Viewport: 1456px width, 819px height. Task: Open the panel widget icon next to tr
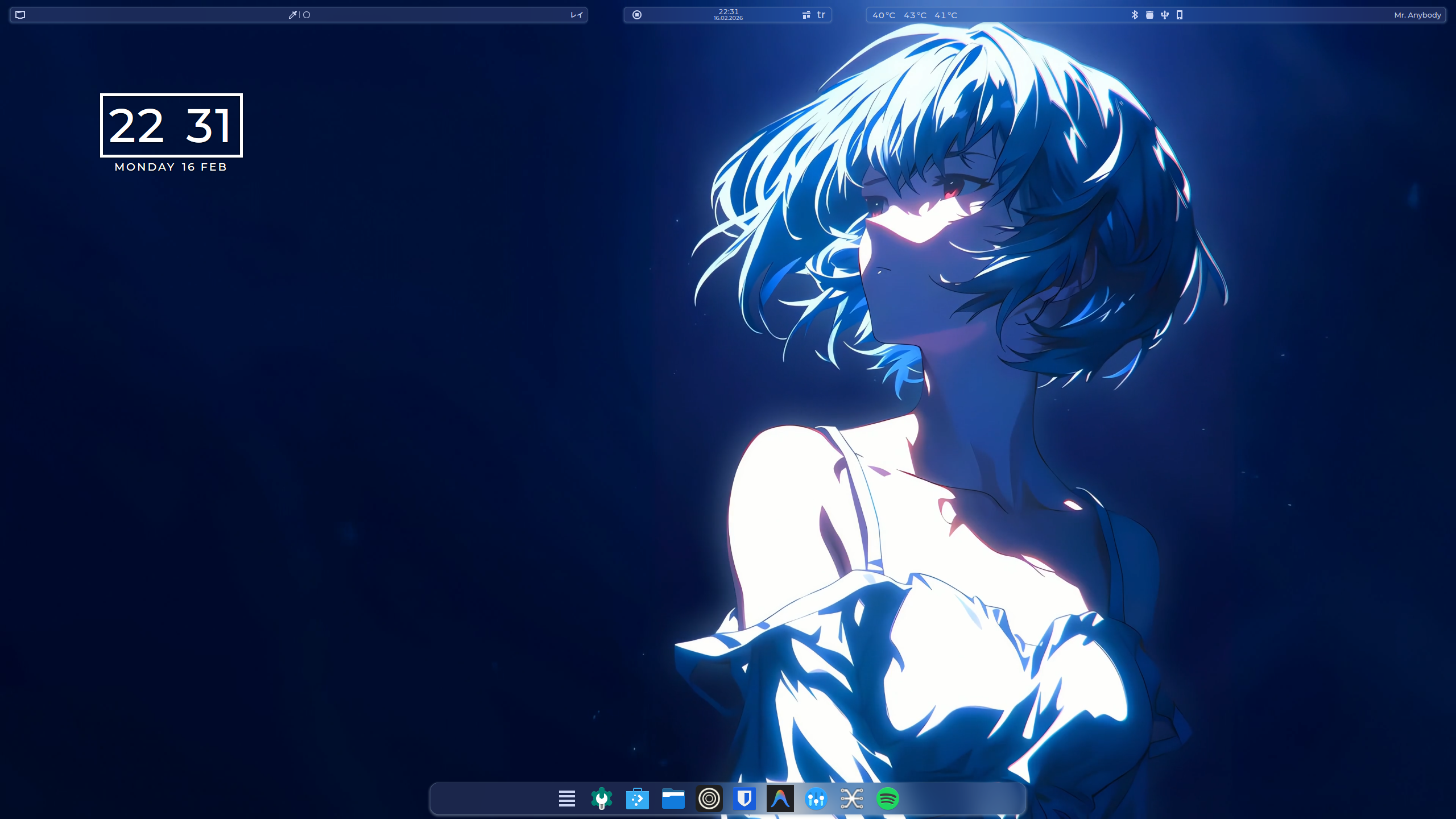tap(806, 15)
